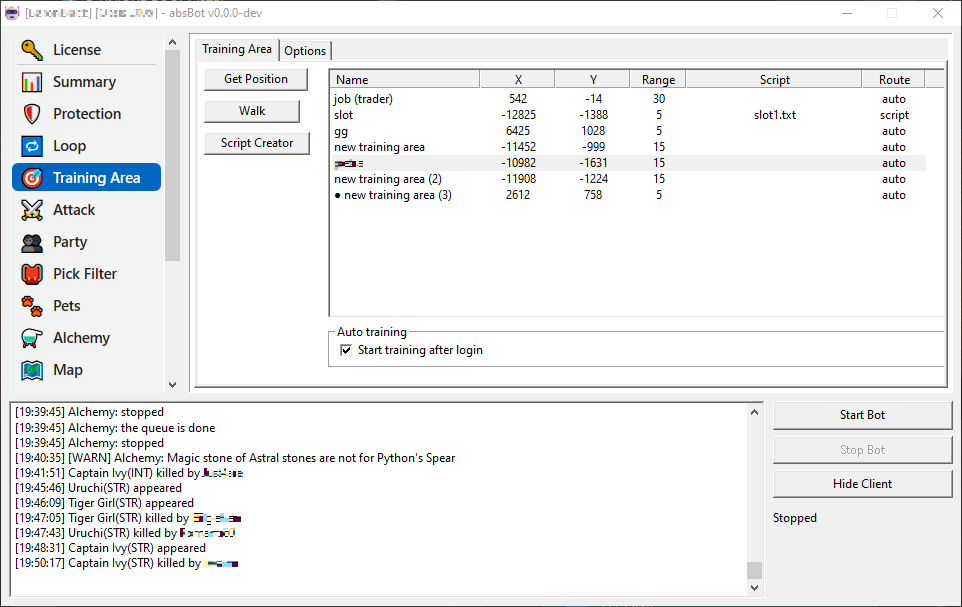Click the Pick Filter backpack icon

(32, 274)
